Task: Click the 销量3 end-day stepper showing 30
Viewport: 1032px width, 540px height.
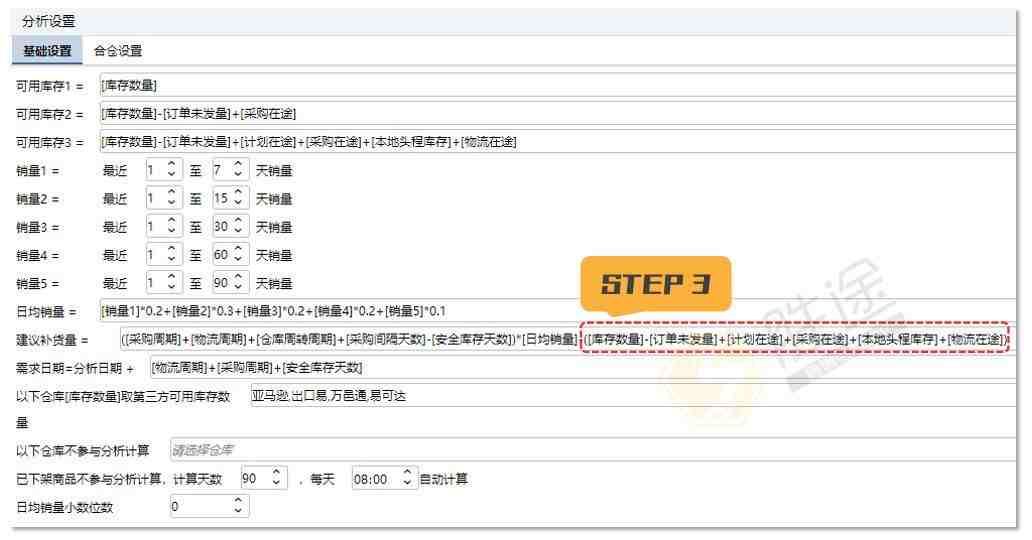Action: pyautogui.click(x=229, y=227)
